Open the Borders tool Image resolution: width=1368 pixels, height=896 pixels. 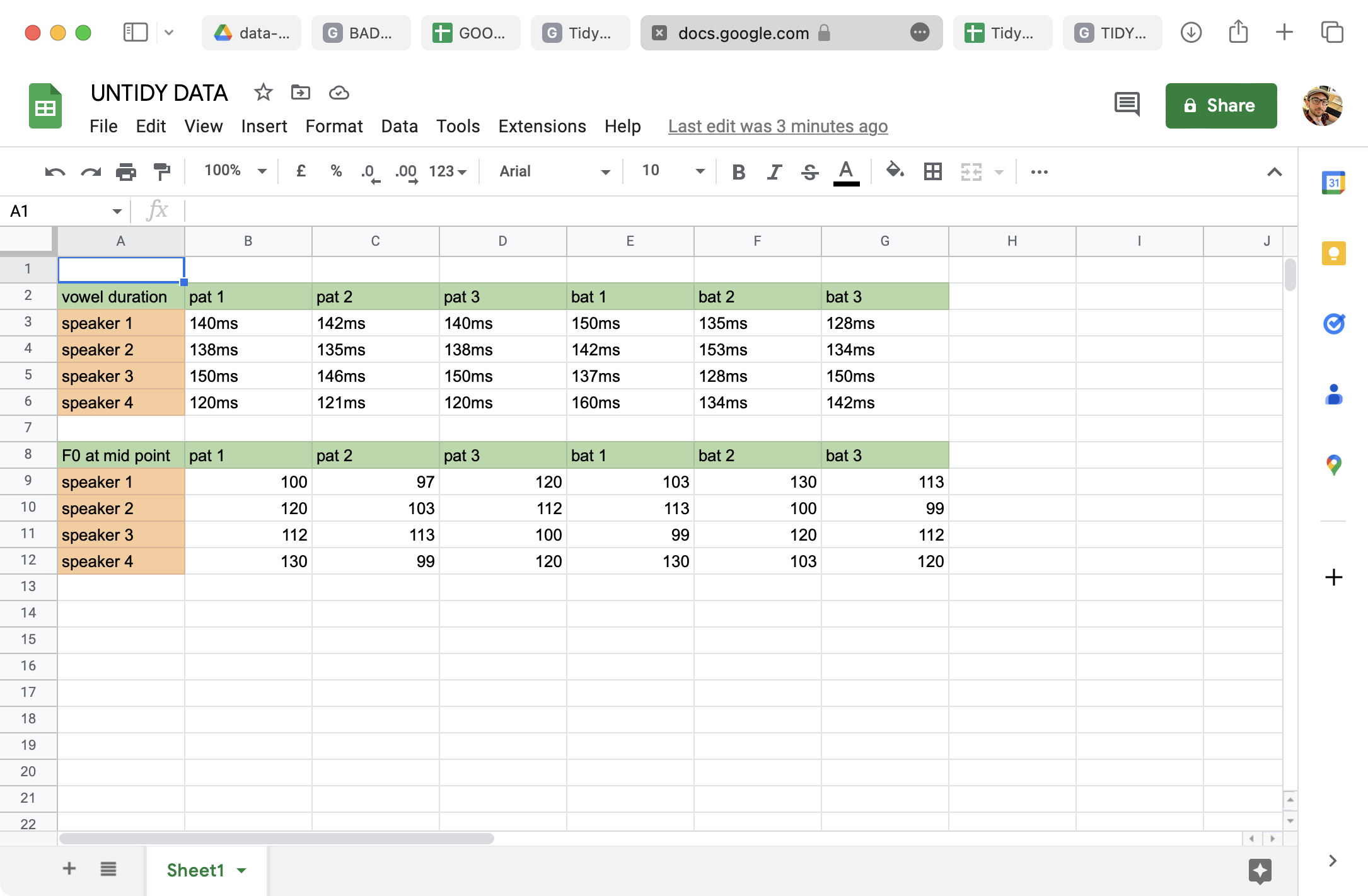pyautogui.click(x=932, y=171)
